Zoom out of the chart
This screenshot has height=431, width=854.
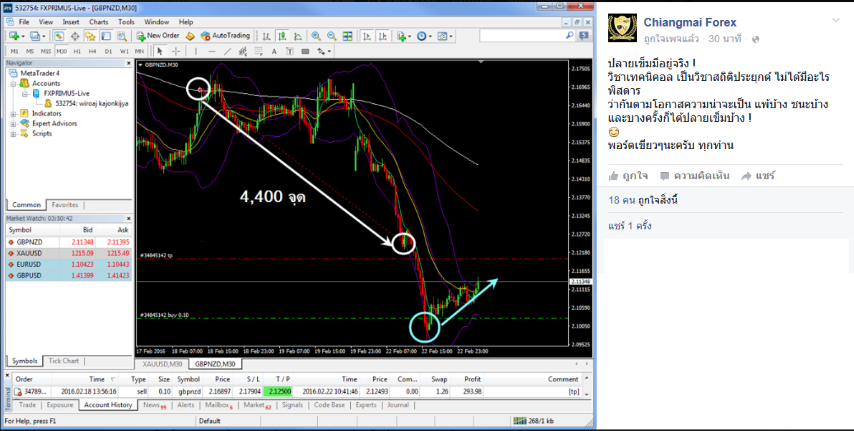click(332, 36)
